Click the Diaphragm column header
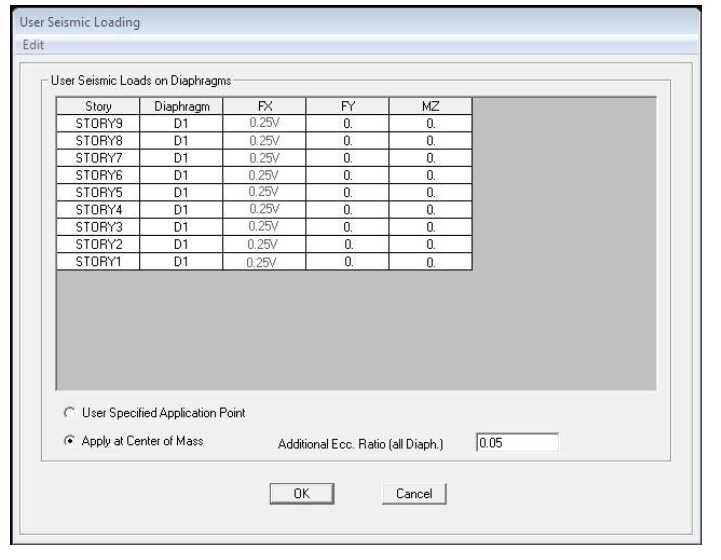This screenshot has height=560, width=721. [181, 106]
